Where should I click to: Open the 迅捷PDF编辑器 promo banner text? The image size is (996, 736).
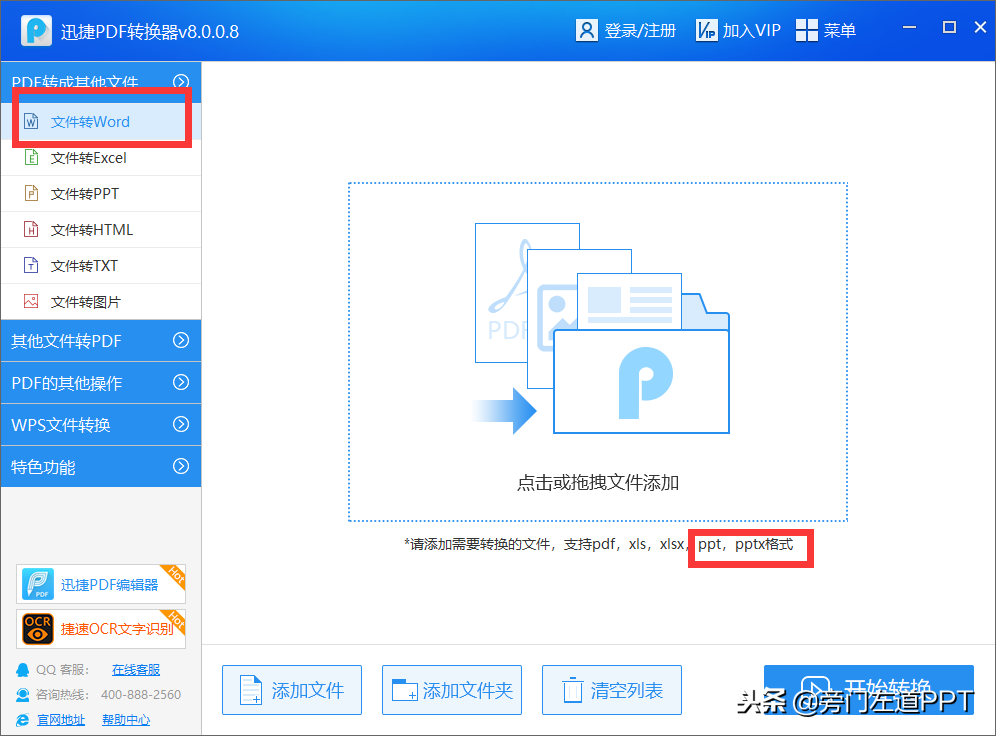coord(109,584)
